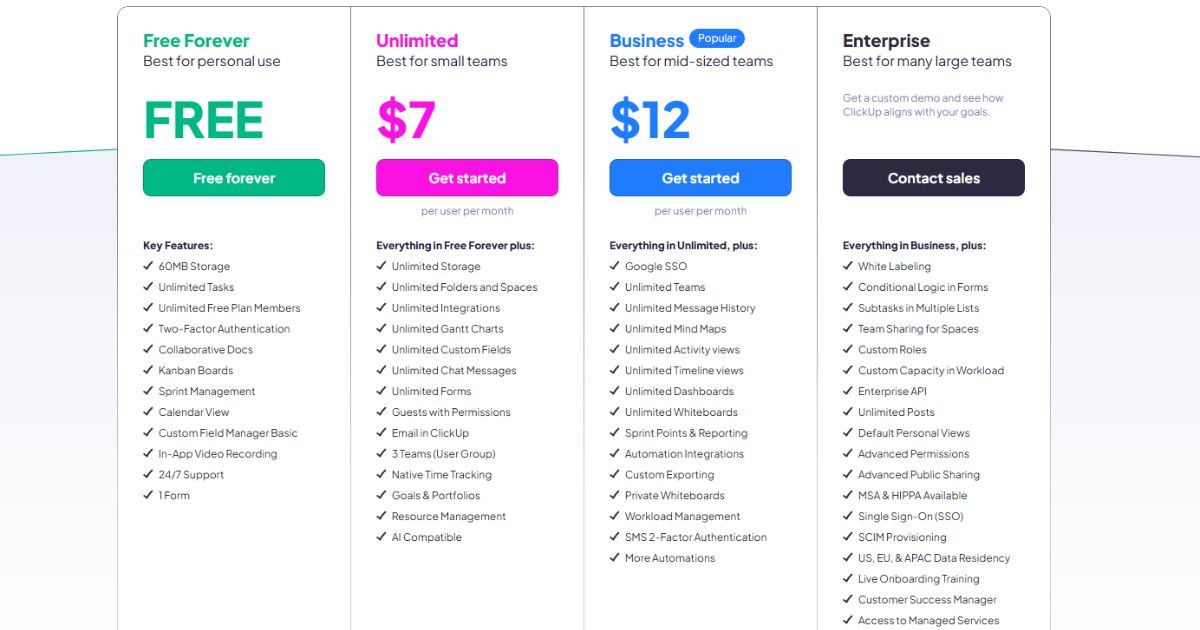Click the Single Sign-On (SSO) feature text
The image size is (1200, 630).
point(910,516)
